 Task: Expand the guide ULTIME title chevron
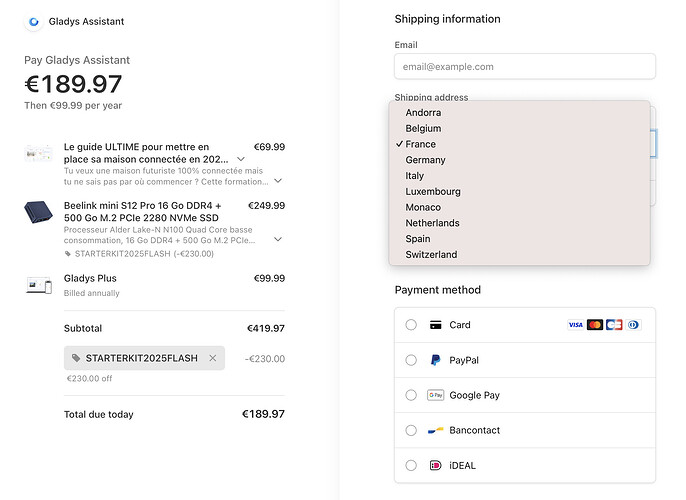(x=241, y=159)
